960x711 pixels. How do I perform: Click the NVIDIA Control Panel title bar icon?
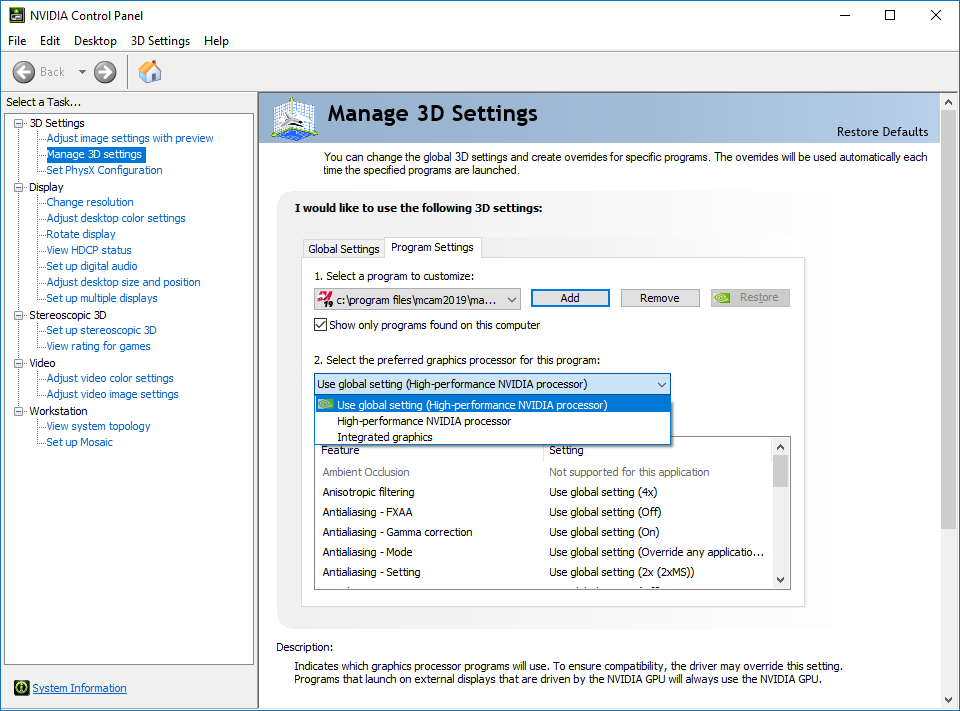pyautogui.click(x=17, y=15)
